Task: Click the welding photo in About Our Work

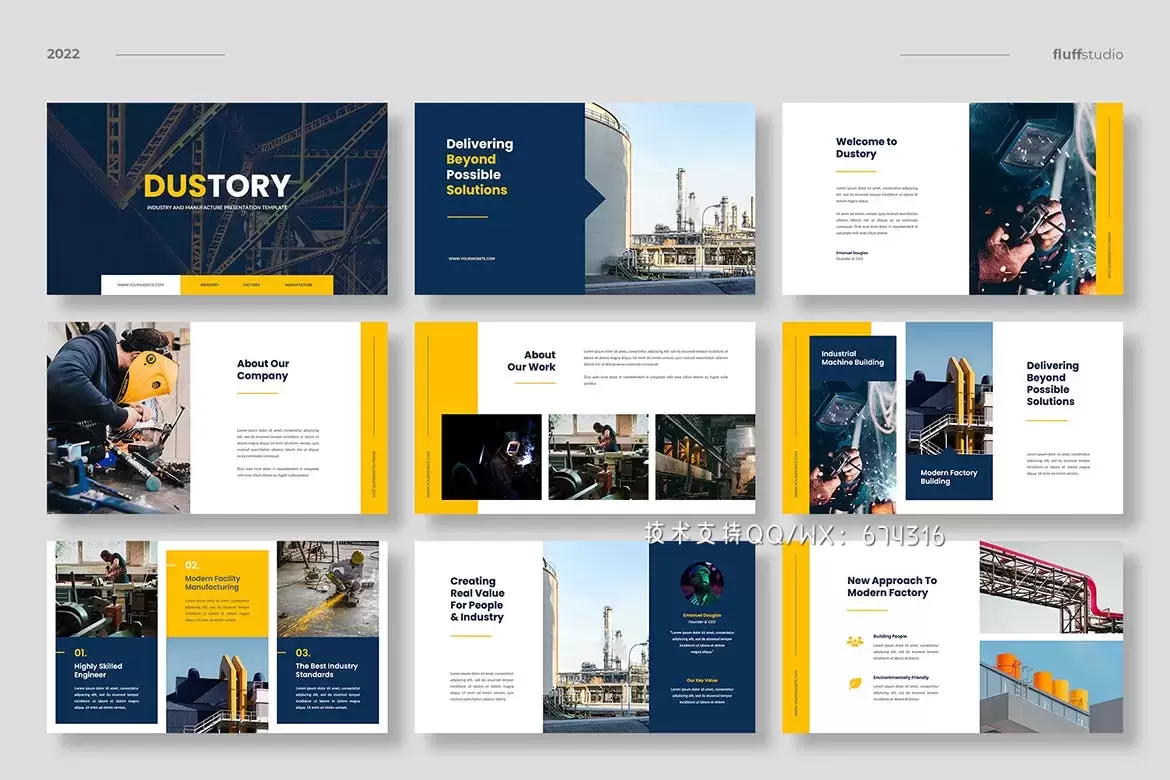Action: tap(491, 457)
